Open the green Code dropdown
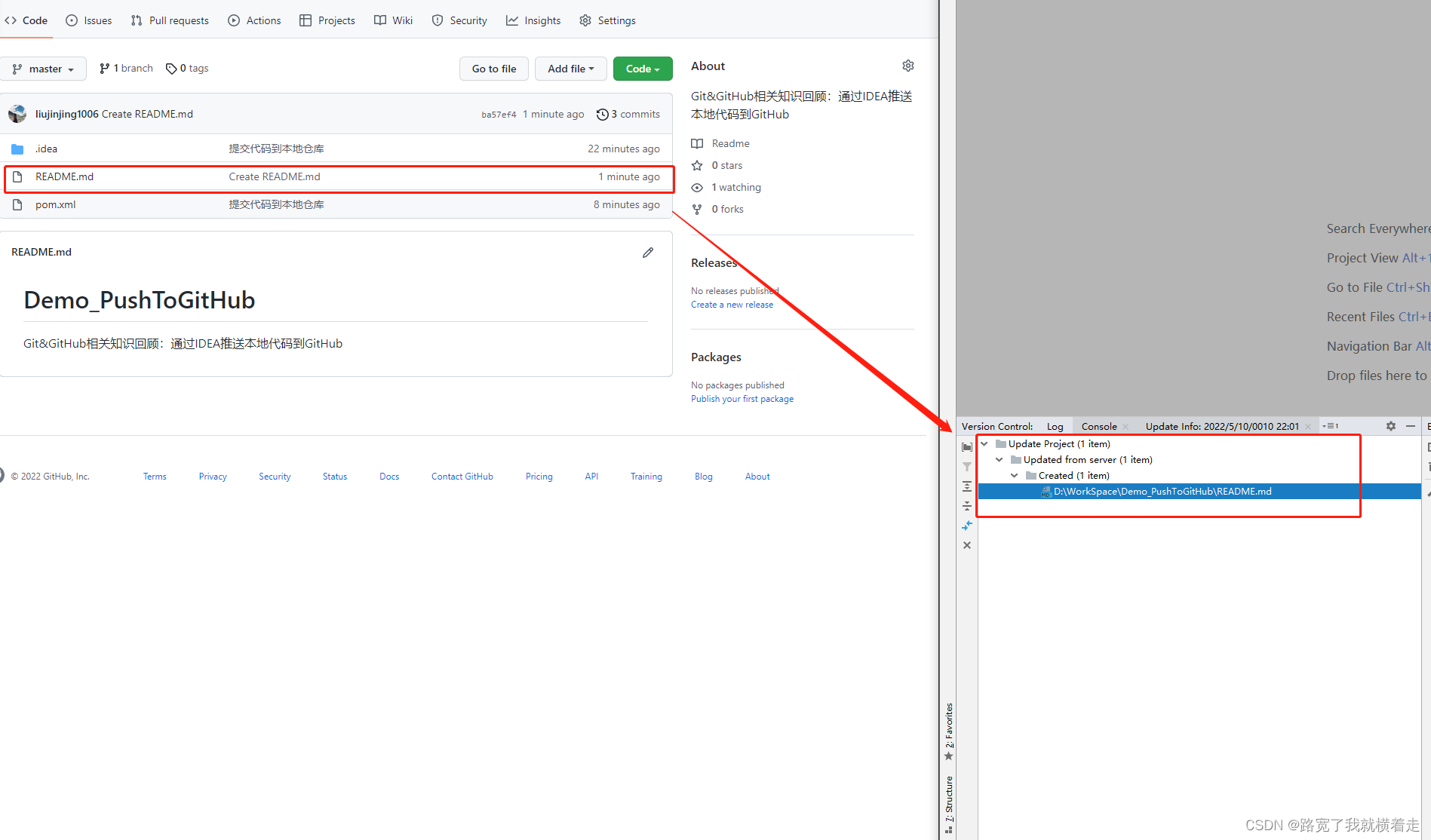 [x=643, y=69]
